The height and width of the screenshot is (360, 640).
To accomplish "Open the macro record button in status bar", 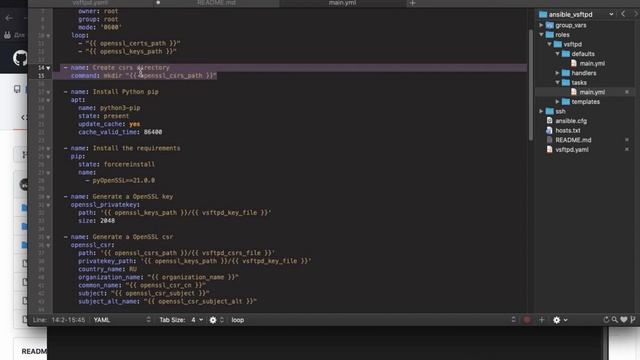I will [x=527, y=320].
